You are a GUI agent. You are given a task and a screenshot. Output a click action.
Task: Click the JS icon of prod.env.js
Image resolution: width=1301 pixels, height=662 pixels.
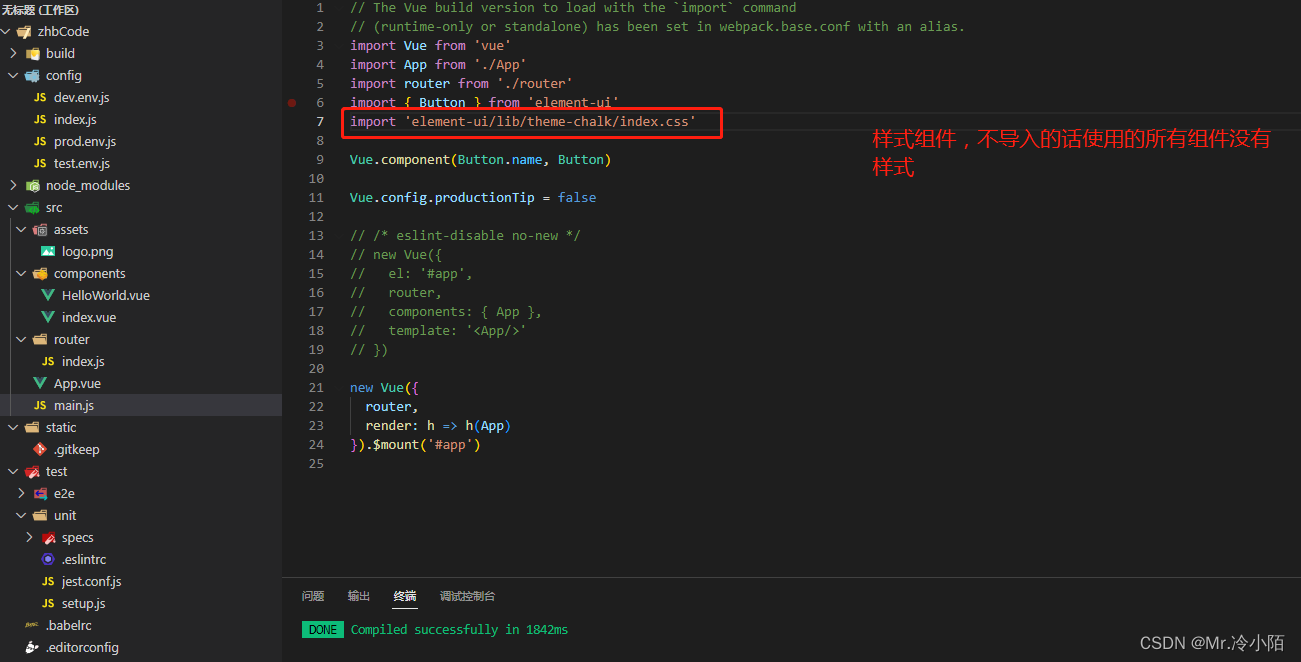[x=40, y=141]
